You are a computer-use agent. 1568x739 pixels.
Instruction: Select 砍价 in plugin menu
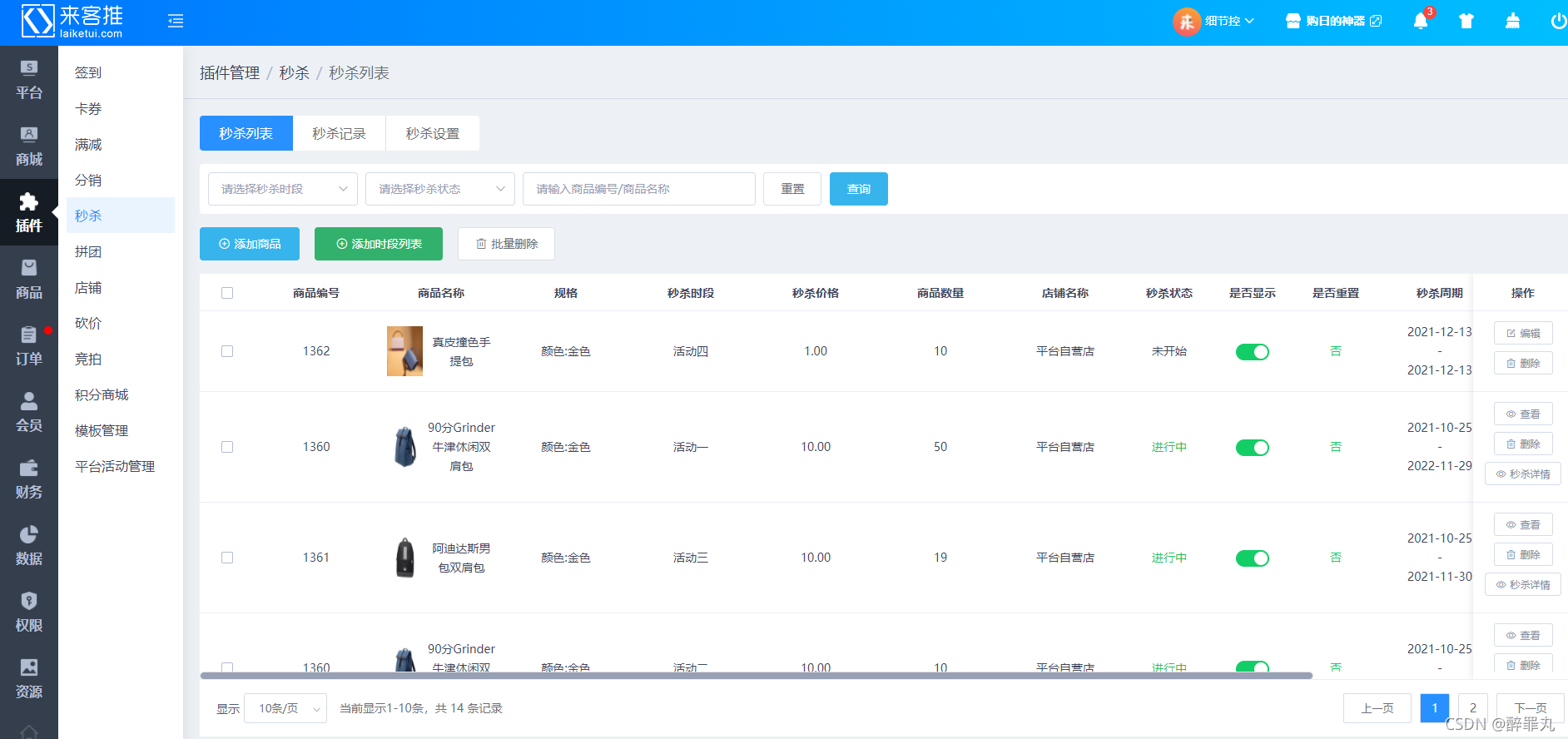[121, 323]
